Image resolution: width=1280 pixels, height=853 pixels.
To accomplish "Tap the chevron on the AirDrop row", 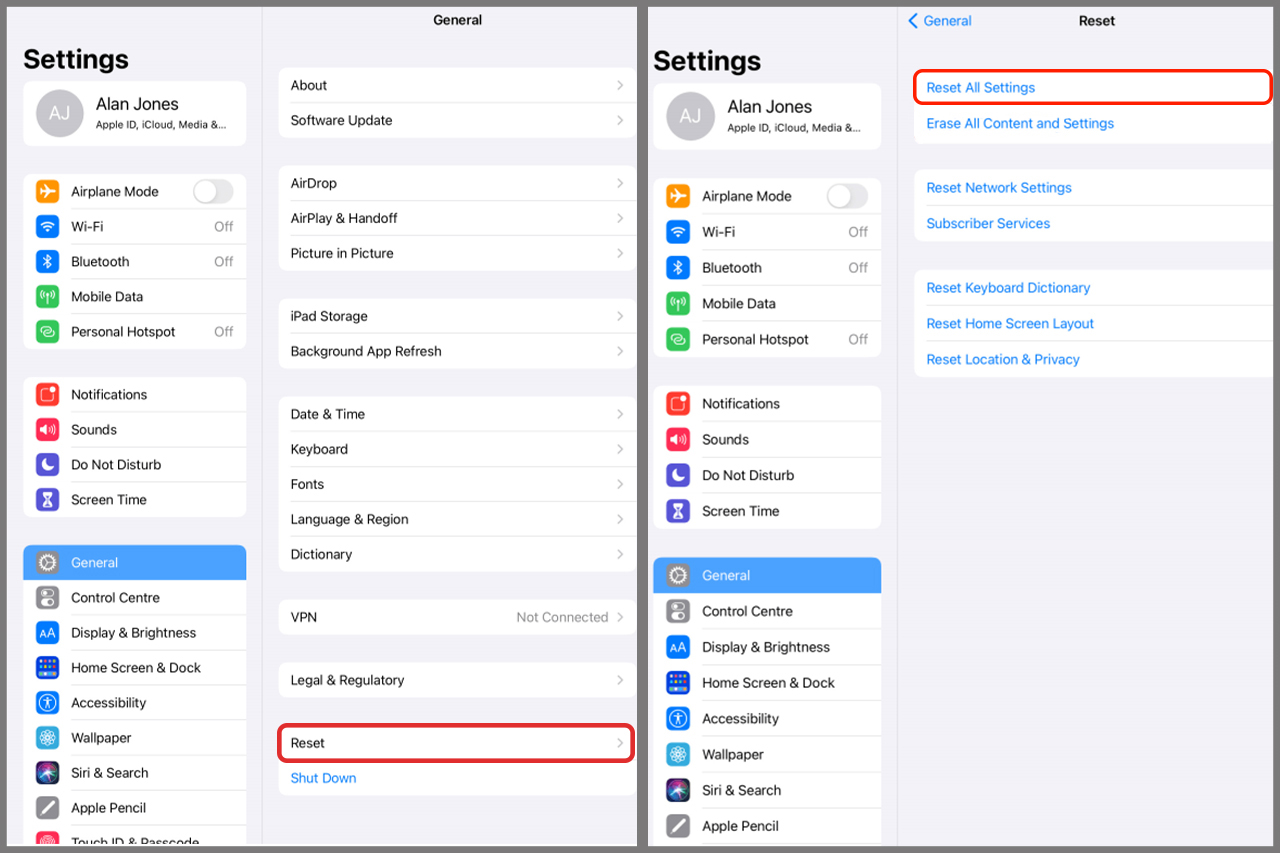I will [x=620, y=183].
